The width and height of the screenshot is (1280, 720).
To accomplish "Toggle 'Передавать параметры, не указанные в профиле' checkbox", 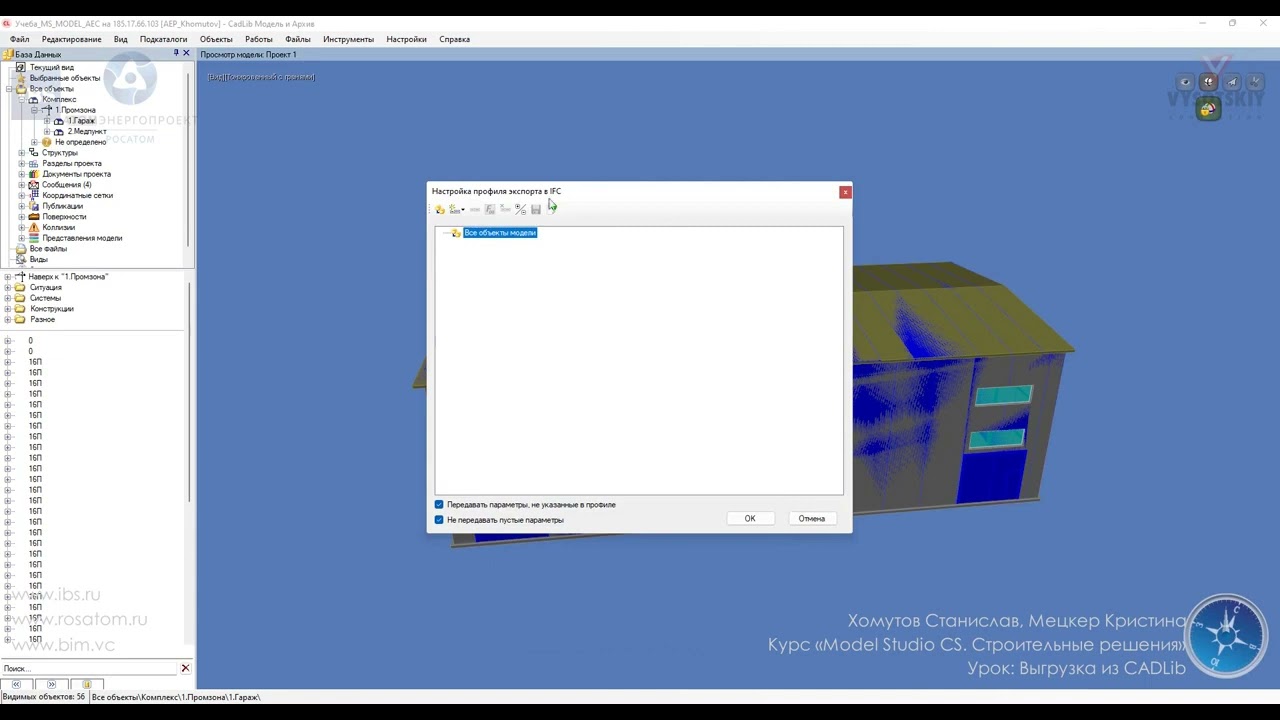I will click(x=439, y=505).
